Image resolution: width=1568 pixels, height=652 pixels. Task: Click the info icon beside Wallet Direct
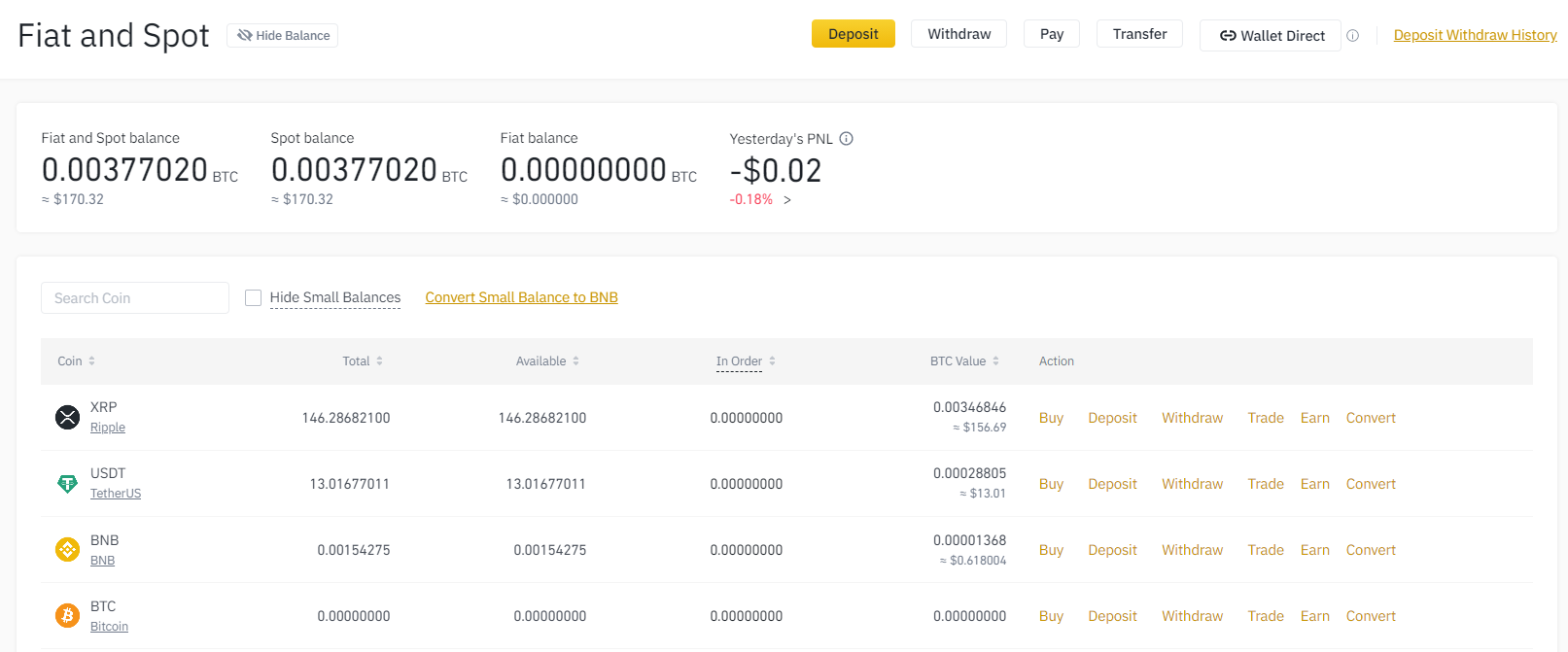coord(1352,35)
